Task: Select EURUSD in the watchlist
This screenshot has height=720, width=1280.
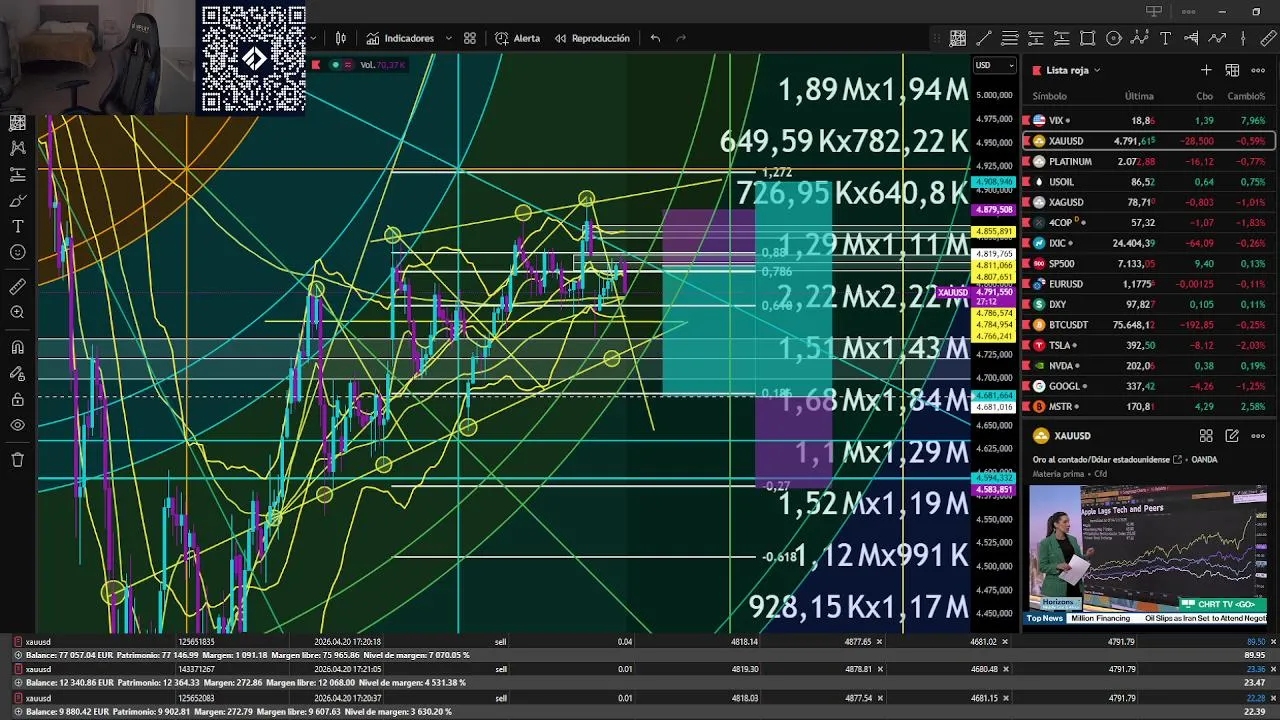Action: tap(1148, 284)
